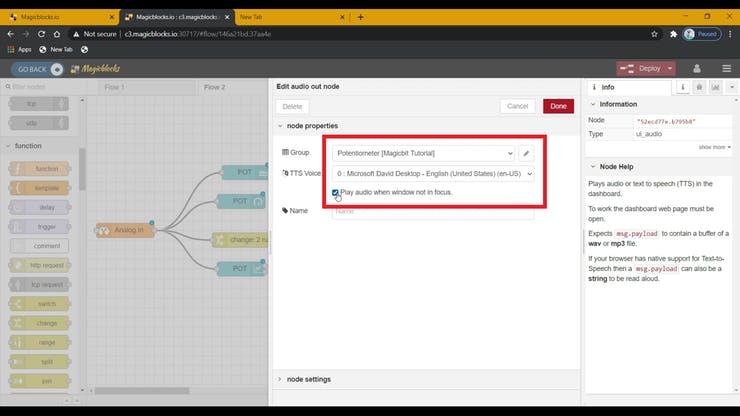
Task: Open the TTS Voice dropdown
Action: point(433,173)
